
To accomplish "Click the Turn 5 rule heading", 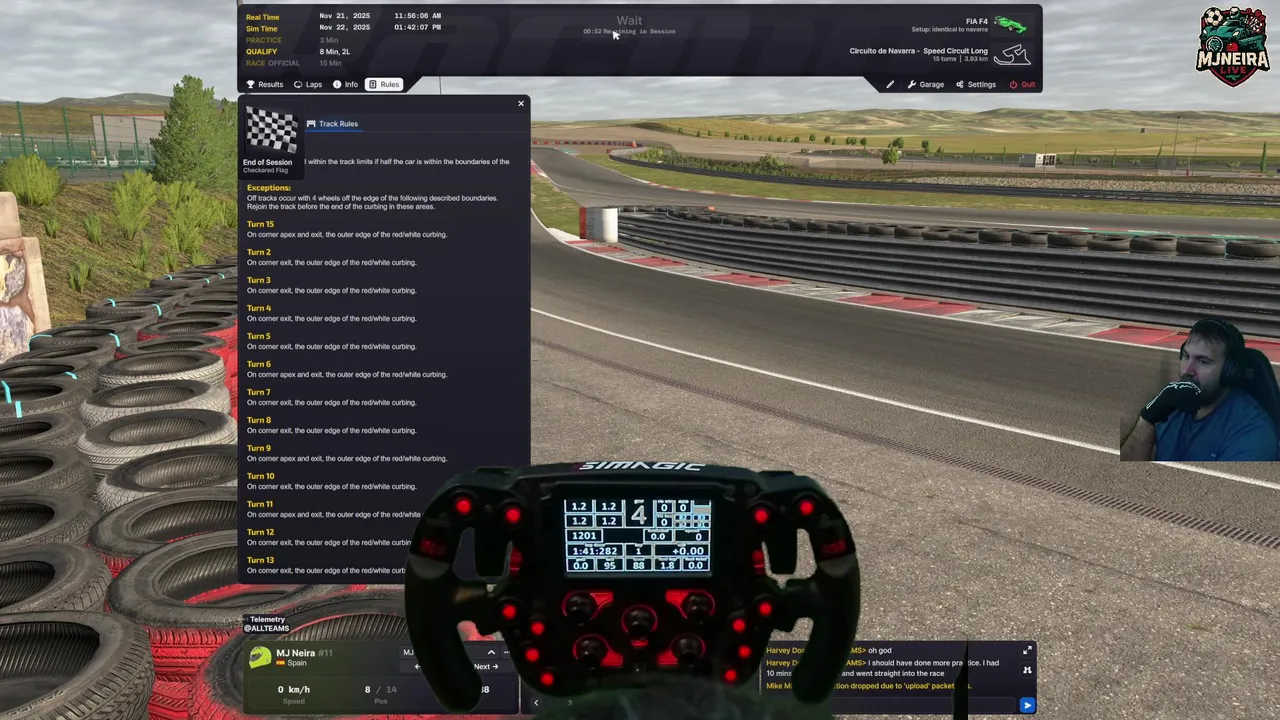I will (259, 336).
